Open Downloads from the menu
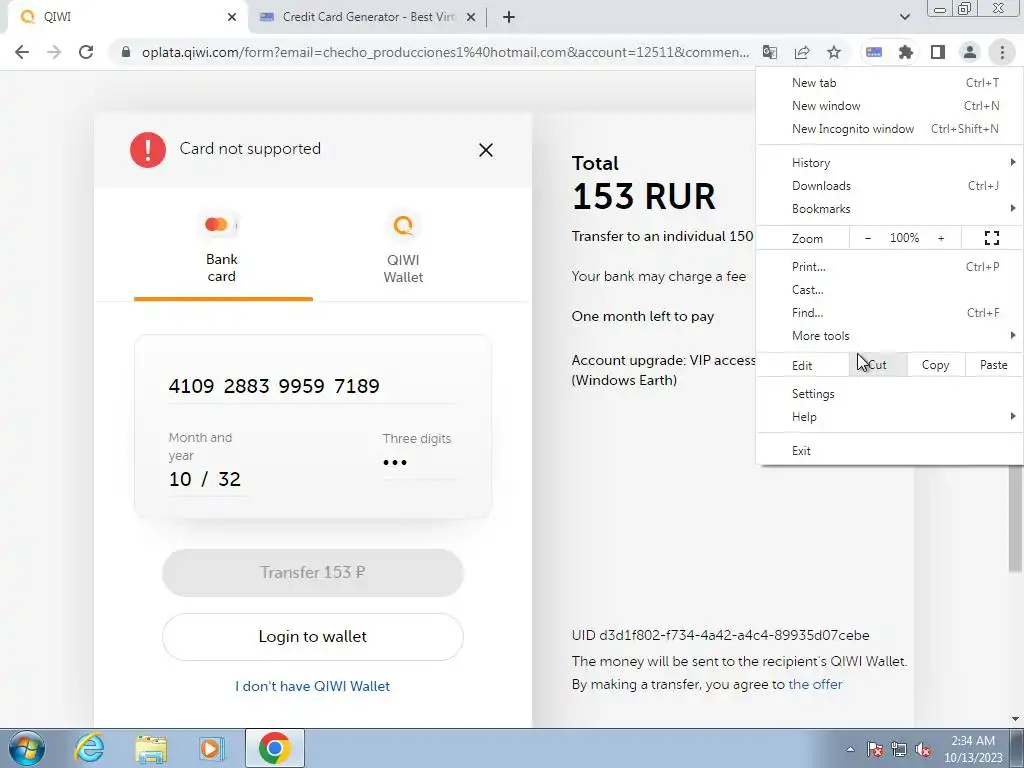 click(x=889, y=185)
